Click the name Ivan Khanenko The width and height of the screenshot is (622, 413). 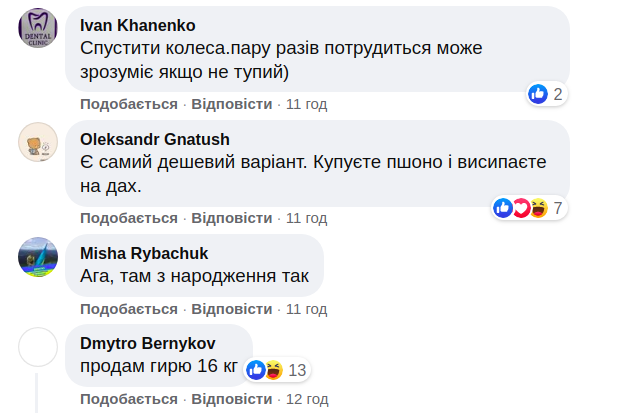point(137,25)
